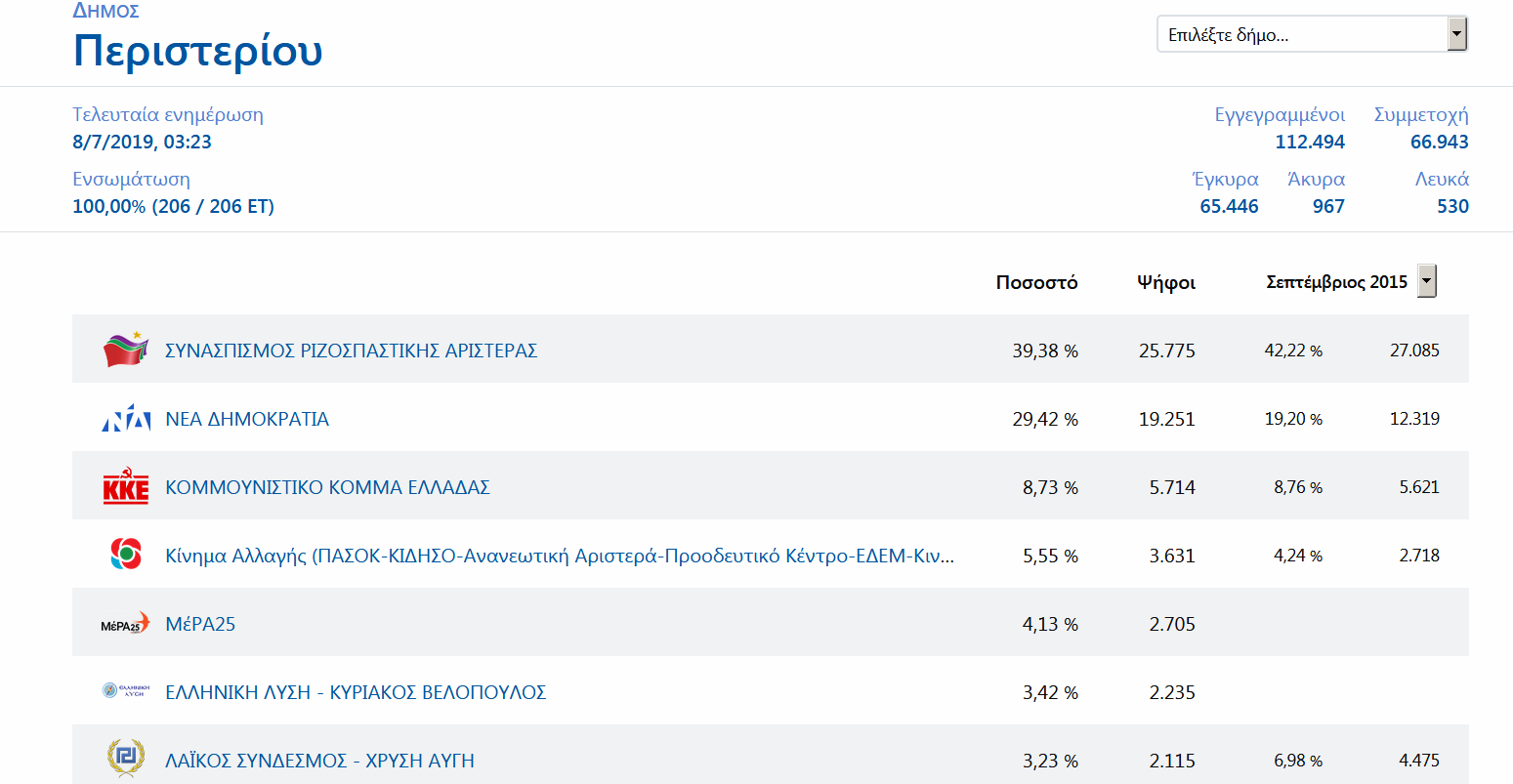The height and width of the screenshot is (784, 1513).
Task: Click Nea Dimokratia's vote count 19.251
Action: 1167,419
